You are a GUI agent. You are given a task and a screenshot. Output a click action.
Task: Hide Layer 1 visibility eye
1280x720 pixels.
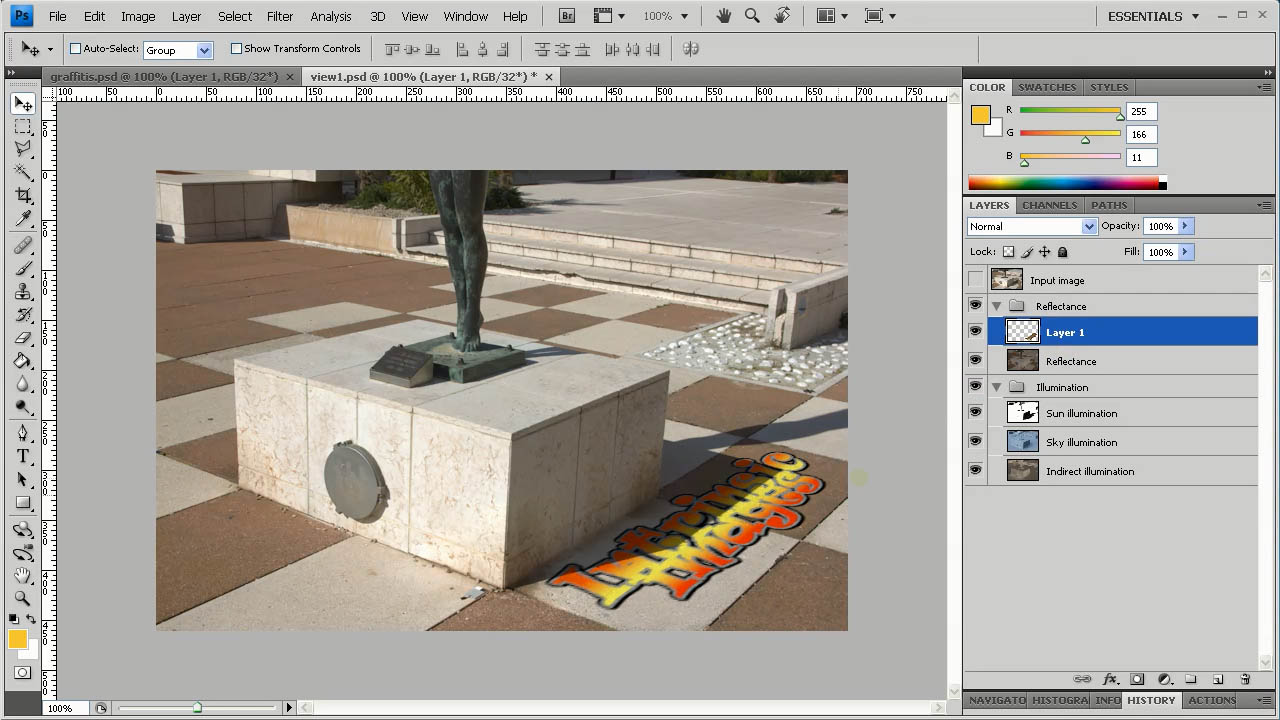[976, 332]
